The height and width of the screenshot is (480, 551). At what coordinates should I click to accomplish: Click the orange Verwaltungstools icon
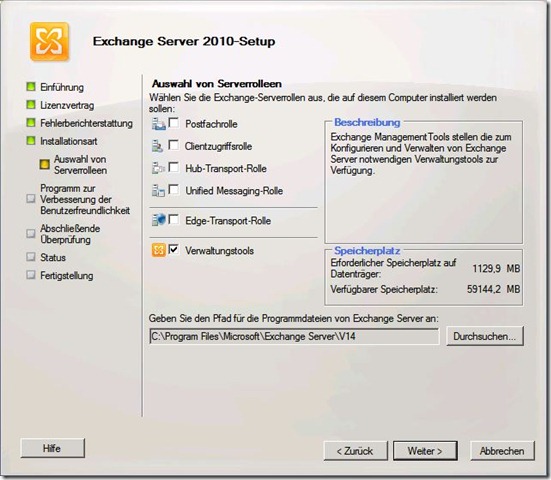coord(158,250)
